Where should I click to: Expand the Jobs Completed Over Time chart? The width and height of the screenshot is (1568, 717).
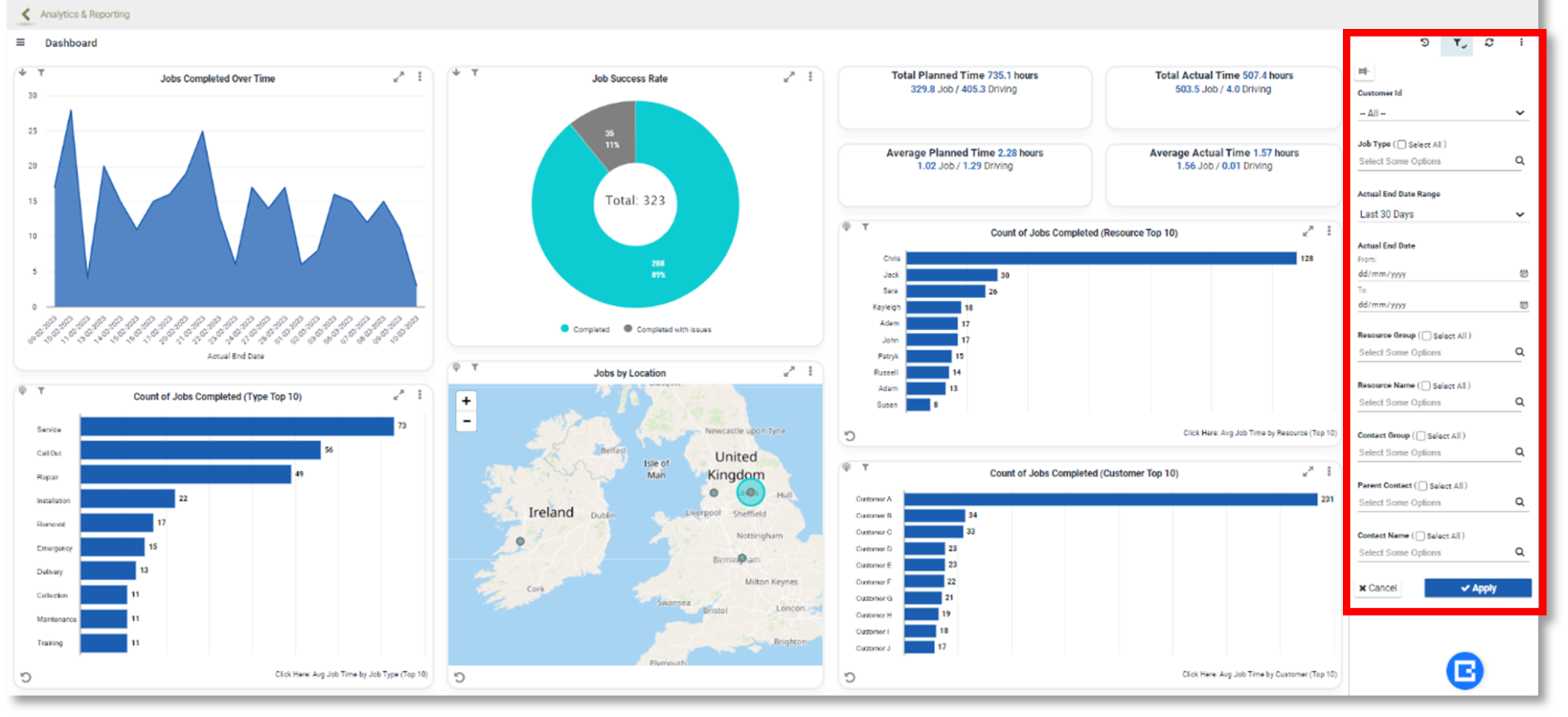398,77
